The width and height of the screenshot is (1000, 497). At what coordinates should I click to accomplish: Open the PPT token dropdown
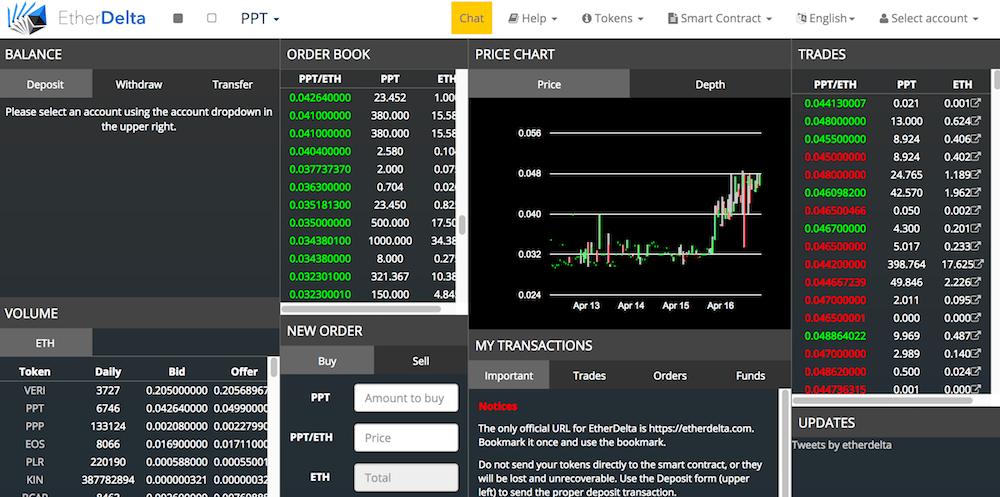coord(260,19)
